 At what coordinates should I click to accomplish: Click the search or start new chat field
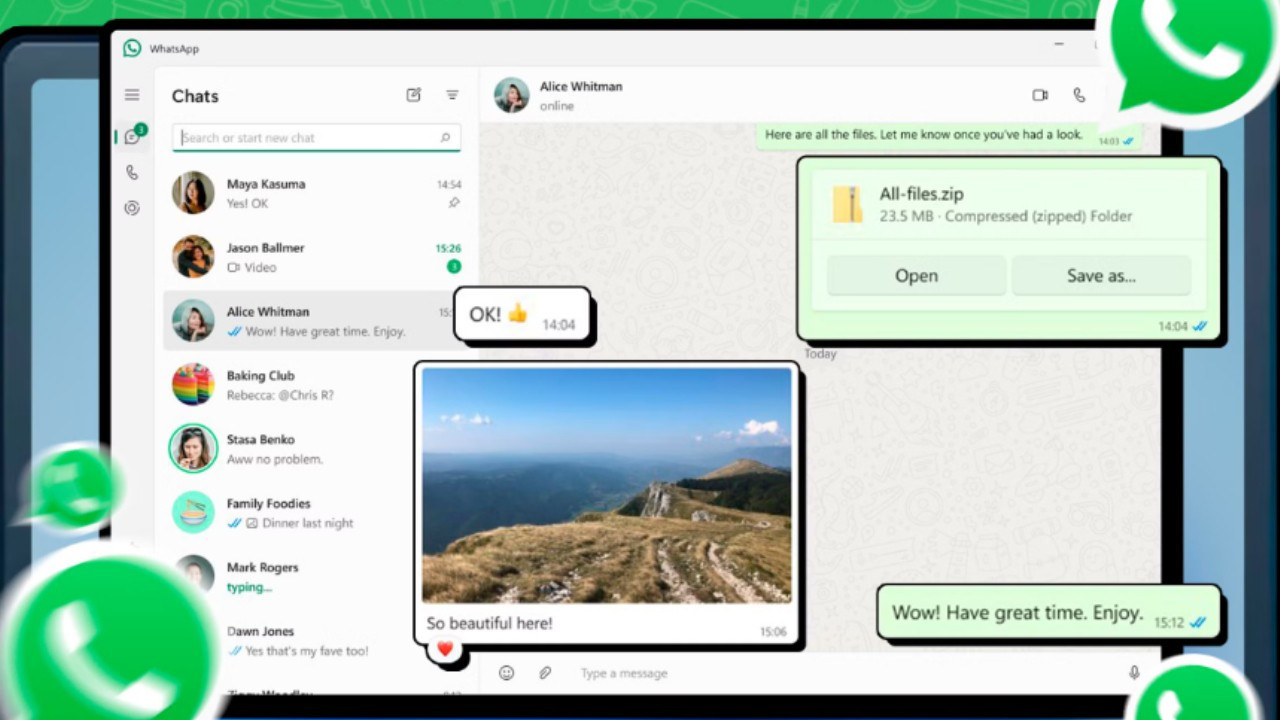click(310, 137)
